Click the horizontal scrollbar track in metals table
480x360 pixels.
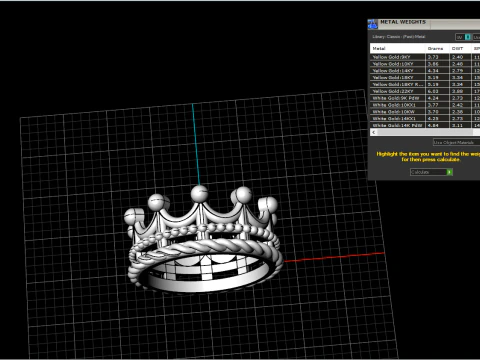[x=425, y=132]
